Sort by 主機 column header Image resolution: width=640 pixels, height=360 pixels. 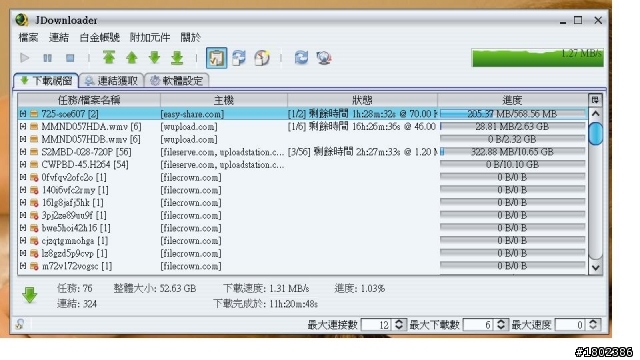224,100
